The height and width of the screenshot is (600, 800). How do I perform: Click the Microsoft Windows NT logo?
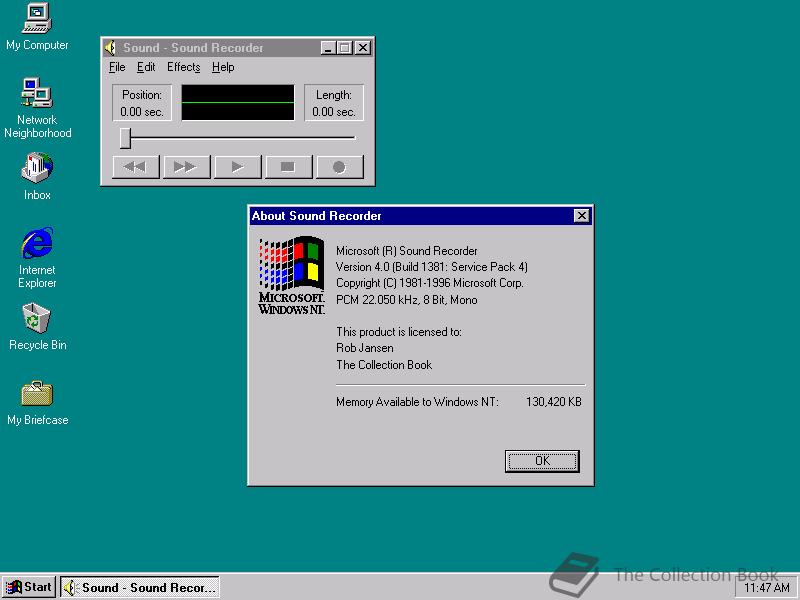(291, 276)
